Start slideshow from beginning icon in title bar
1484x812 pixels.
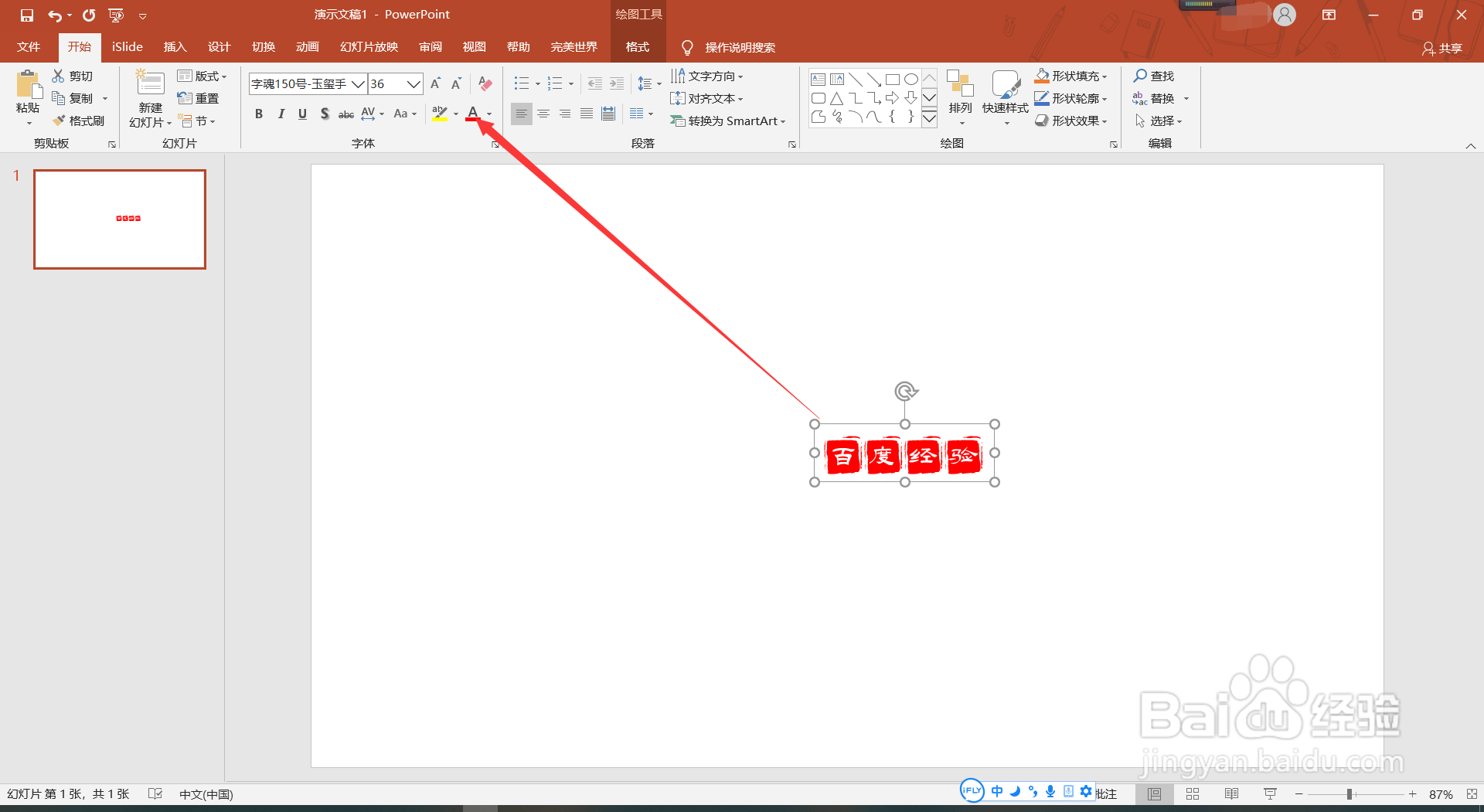pyautogui.click(x=116, y=15)
